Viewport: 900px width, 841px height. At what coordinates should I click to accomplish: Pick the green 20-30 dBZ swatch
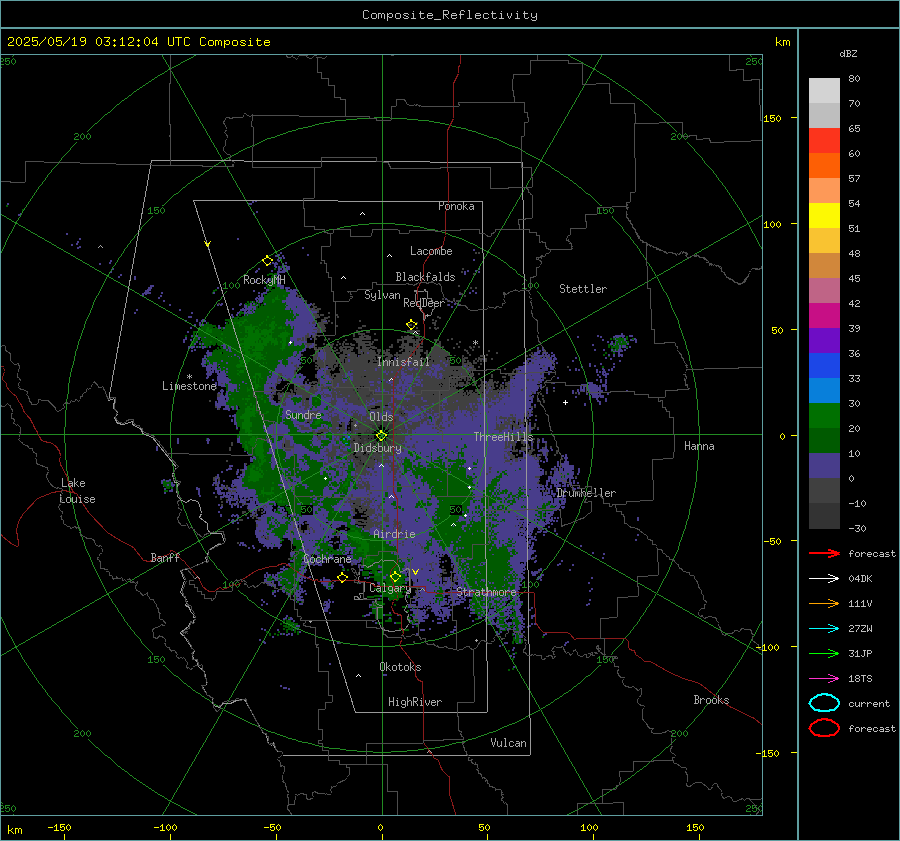(x=824, y=416)
